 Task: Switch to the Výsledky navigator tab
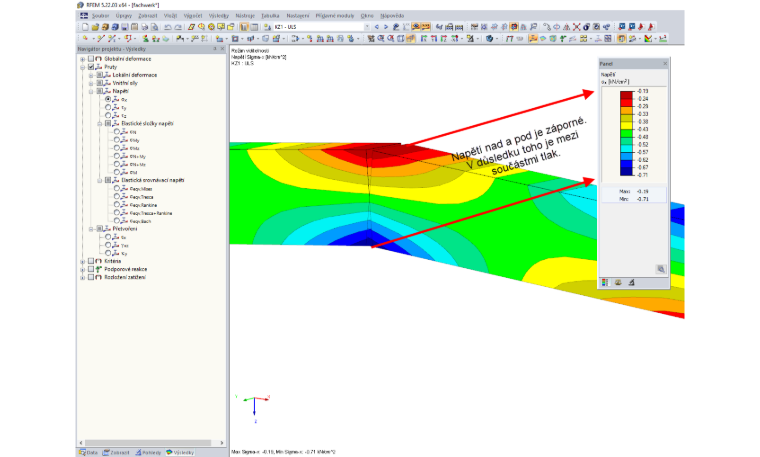180,452
